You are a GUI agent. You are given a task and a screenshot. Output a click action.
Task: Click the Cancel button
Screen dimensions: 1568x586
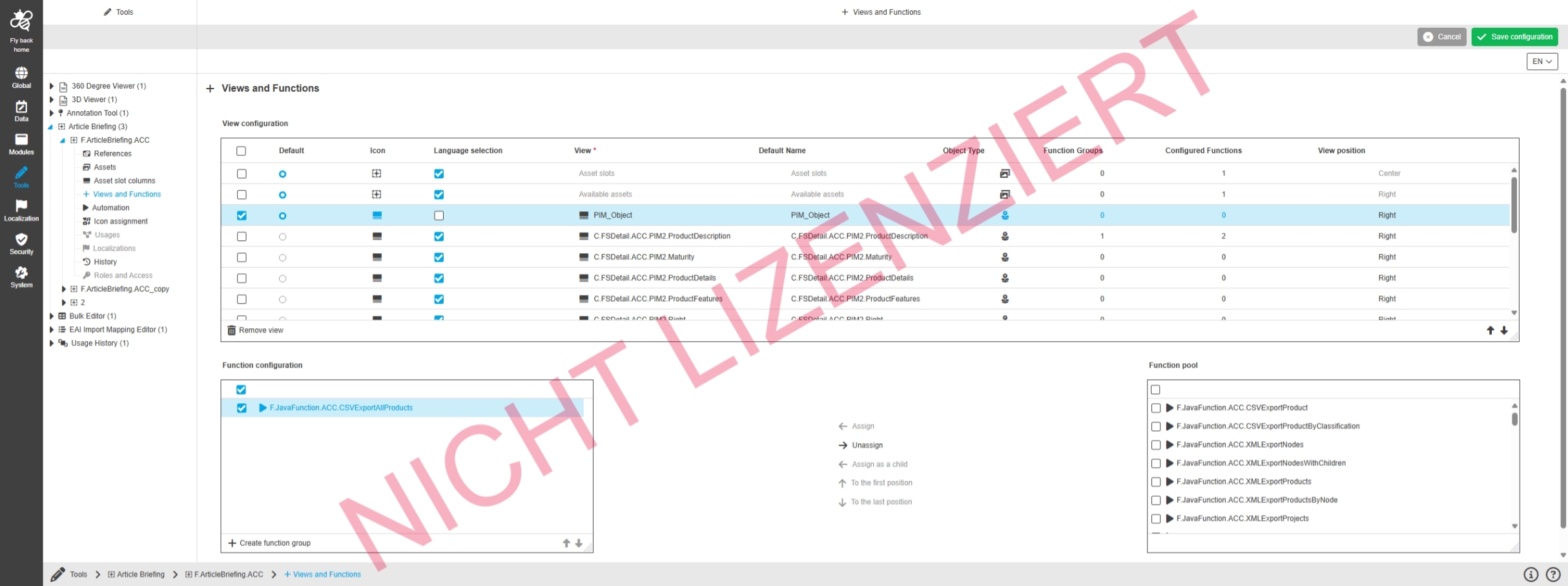point(1442,37)
